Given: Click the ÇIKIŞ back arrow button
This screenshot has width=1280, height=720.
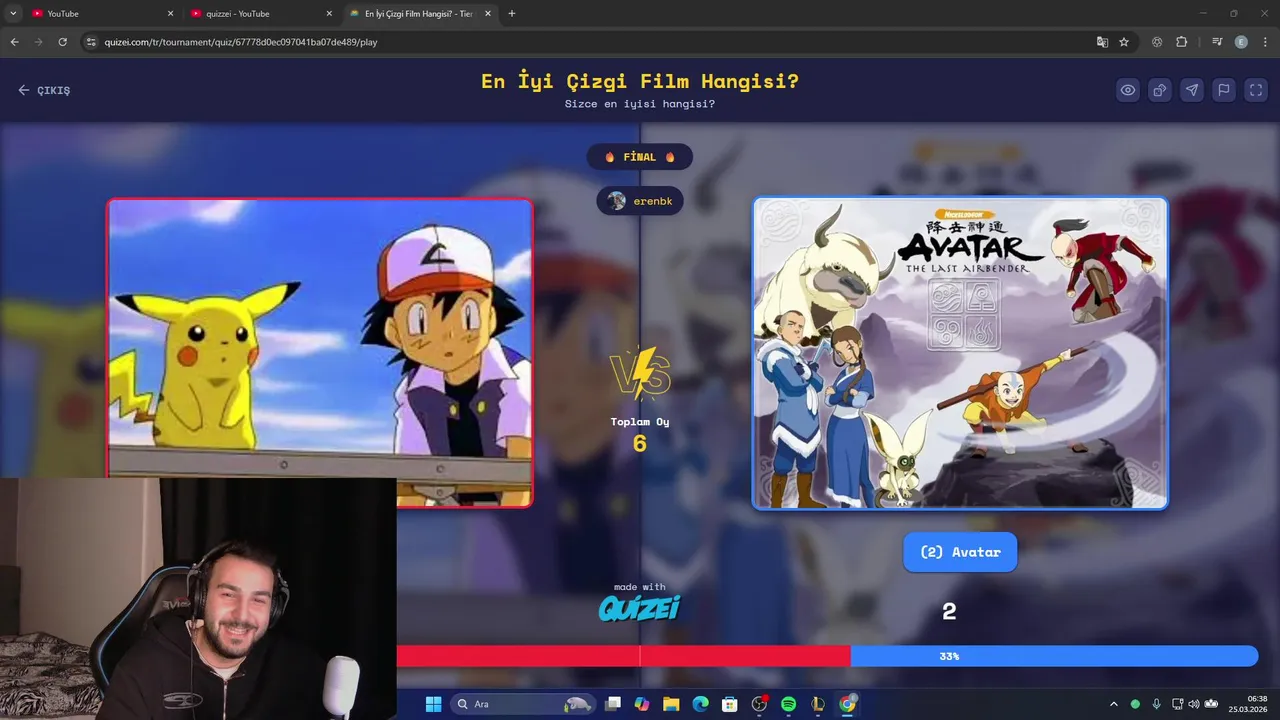Looking at the screenshot, I should click(44, 90).
